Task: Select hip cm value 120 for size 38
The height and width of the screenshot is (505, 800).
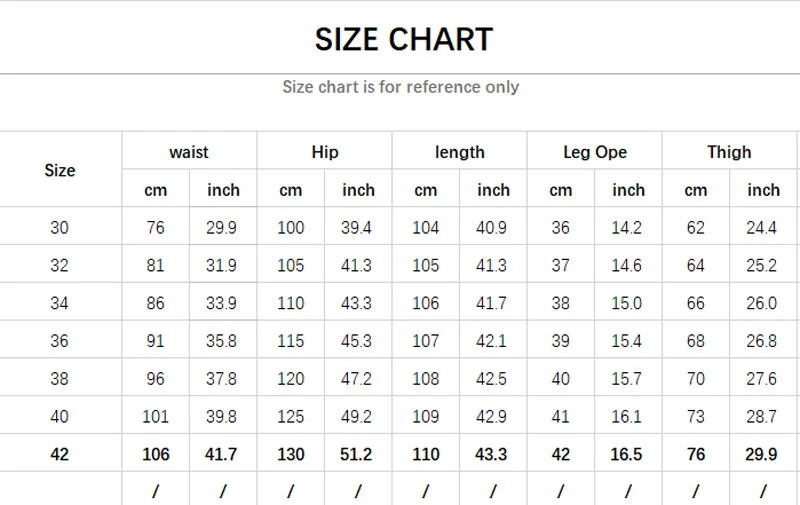Action: coord(290,380)
